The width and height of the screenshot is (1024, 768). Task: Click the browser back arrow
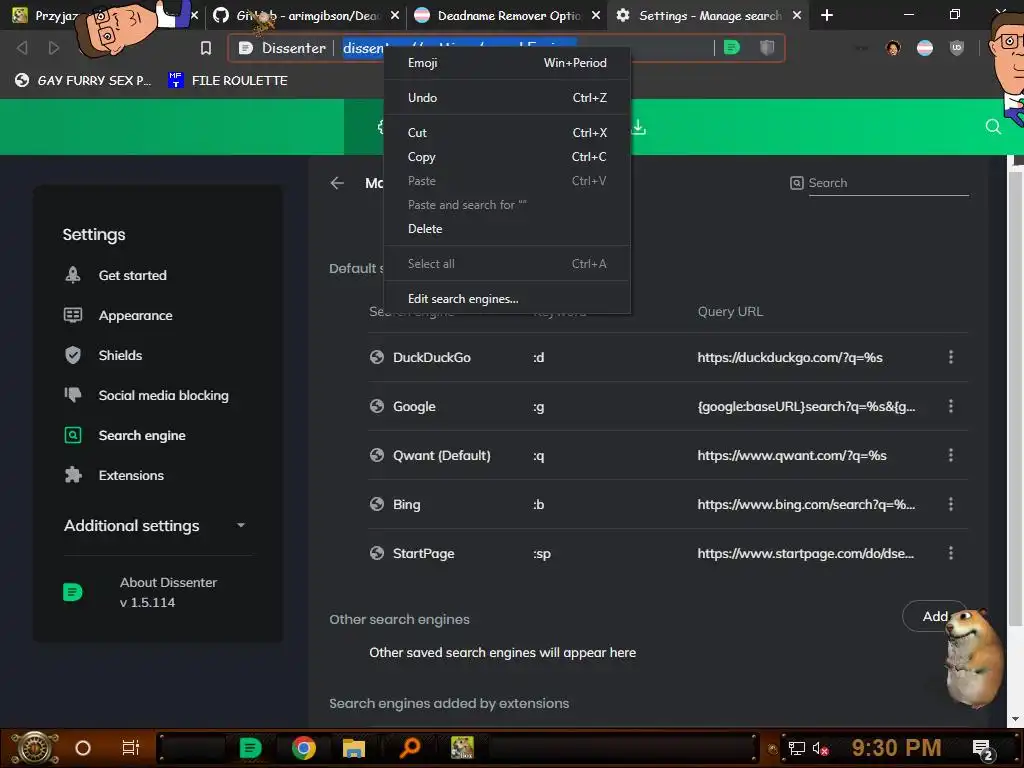click(22, 48)
